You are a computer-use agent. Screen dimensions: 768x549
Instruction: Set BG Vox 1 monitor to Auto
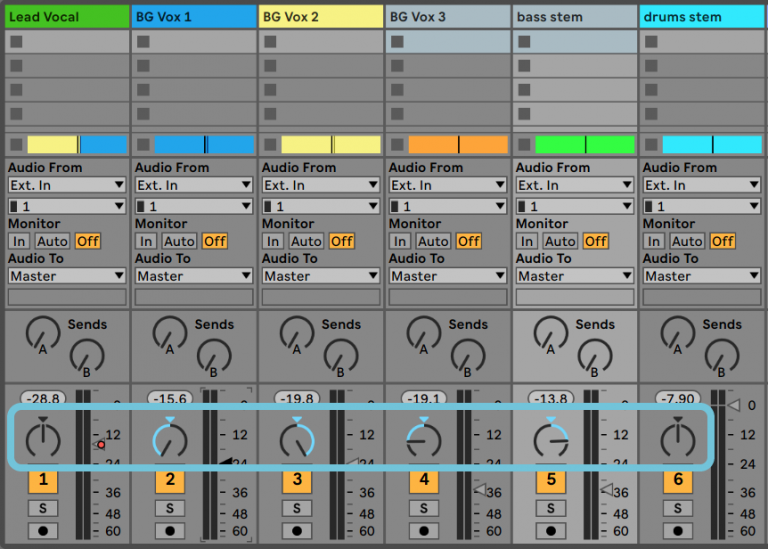point(179,241)
